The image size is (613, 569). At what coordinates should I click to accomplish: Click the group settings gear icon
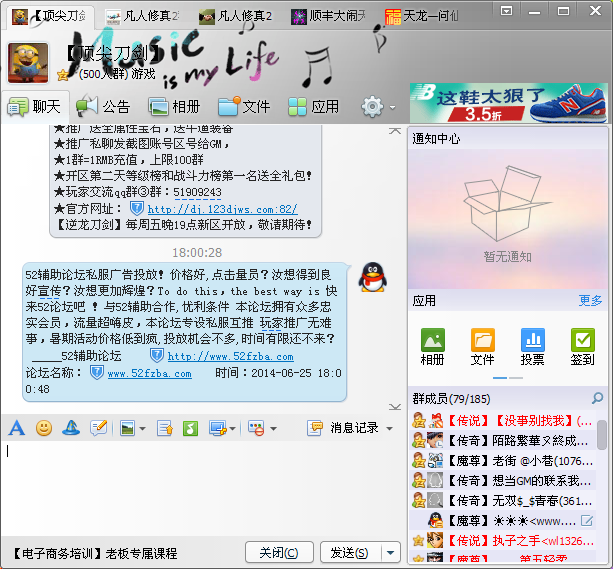coord(372,106)
